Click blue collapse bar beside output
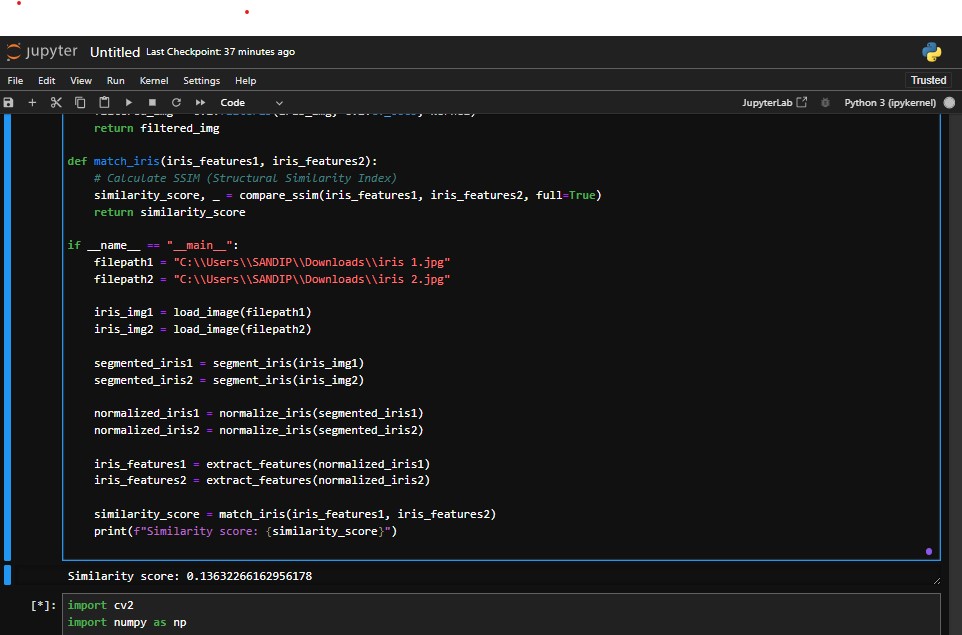This screenshot has height=635, width=962. pos(7,575)
